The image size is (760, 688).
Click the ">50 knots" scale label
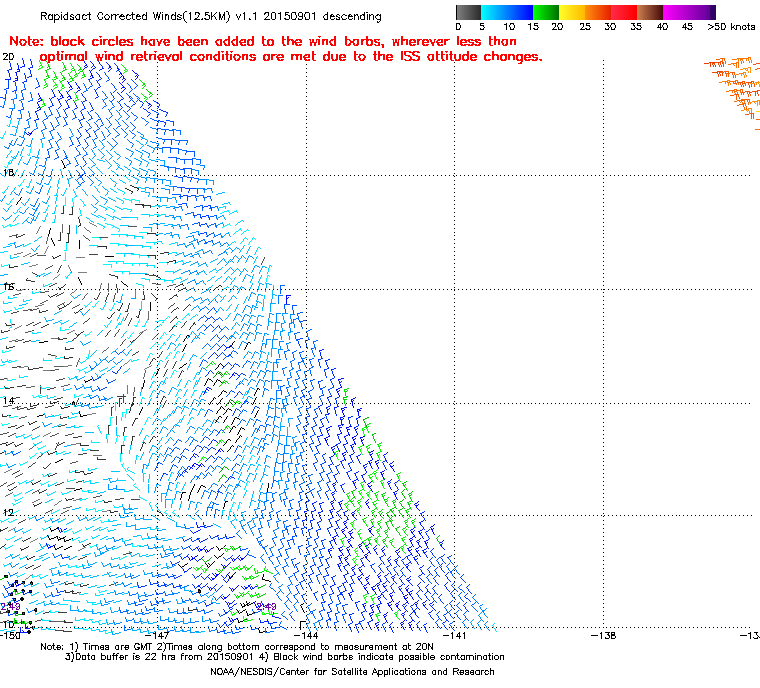coord(731,27)
